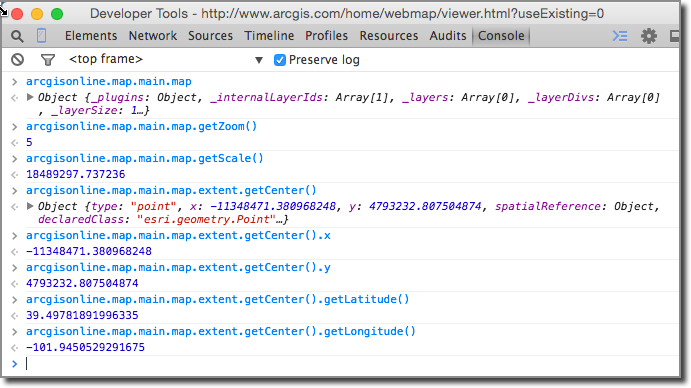Click latitude value 39.49781891996335
The height and width of the screenshot is (388, 691).
[x=82, y=315]
